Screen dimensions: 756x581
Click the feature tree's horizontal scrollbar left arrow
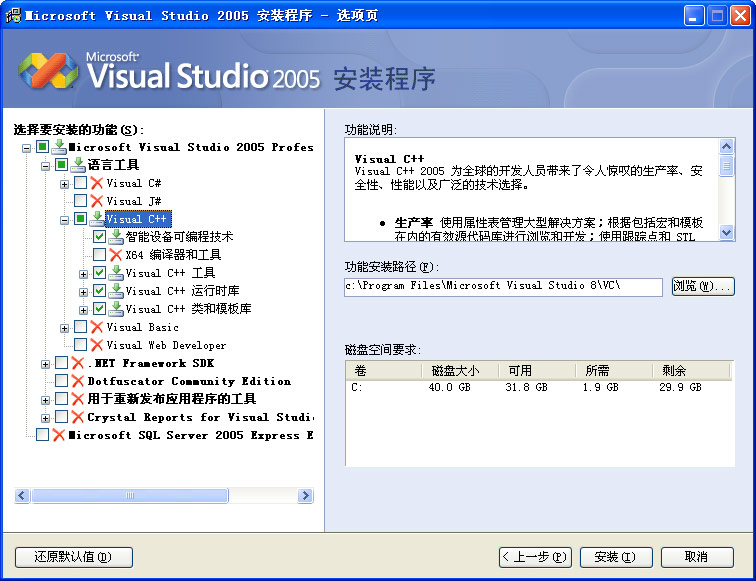22,495
